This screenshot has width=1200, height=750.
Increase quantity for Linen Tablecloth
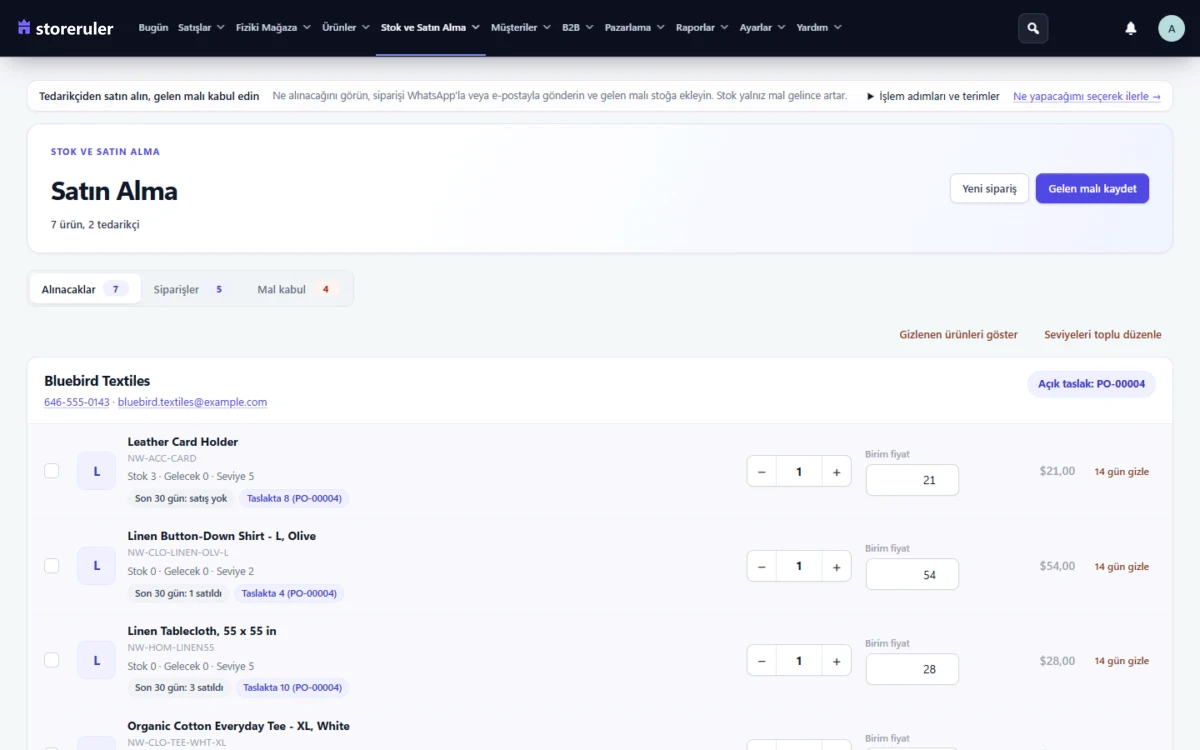pyautogui.click(x=836, y=661)
